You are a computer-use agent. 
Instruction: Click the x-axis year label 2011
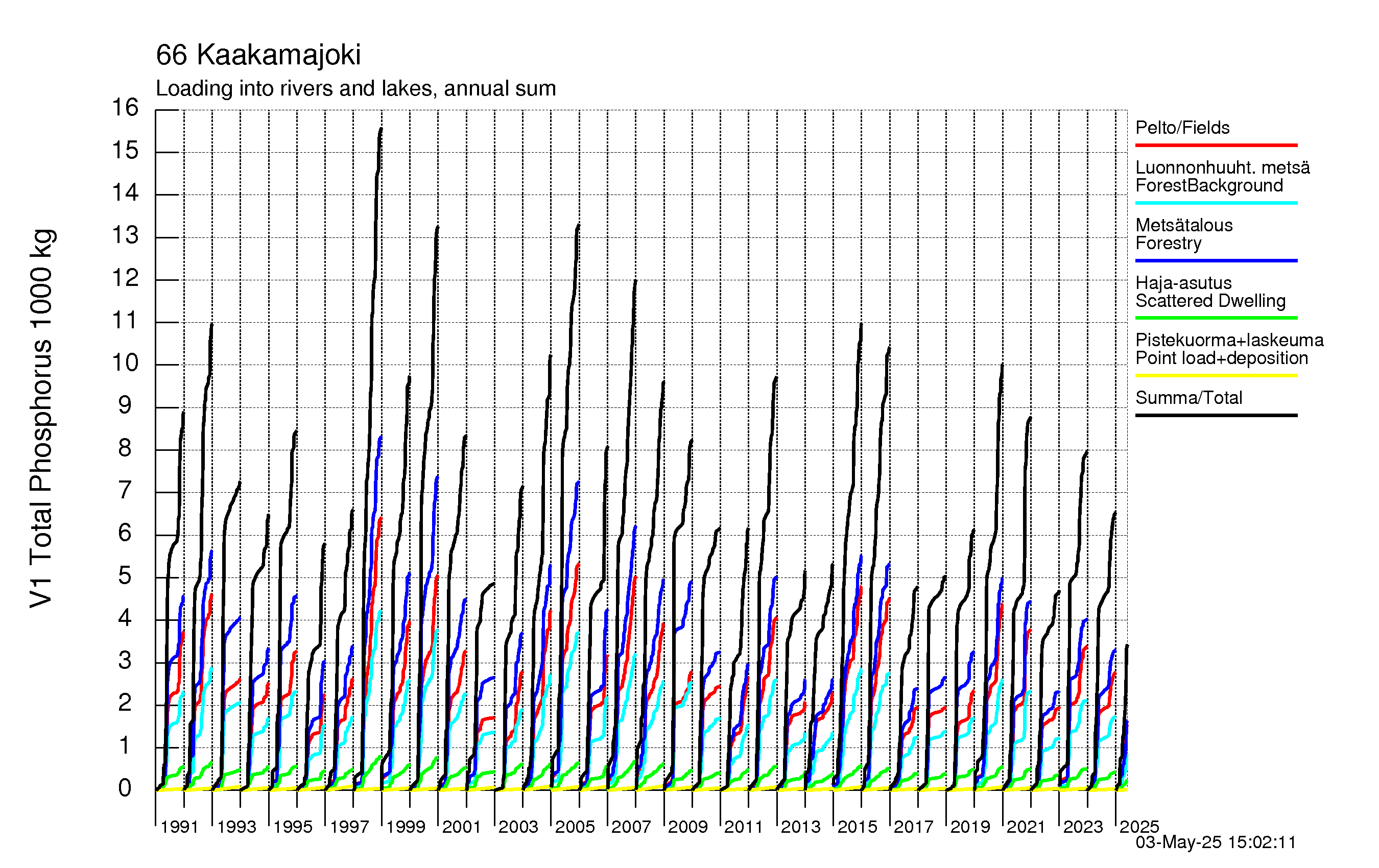(x=744, y=827)
